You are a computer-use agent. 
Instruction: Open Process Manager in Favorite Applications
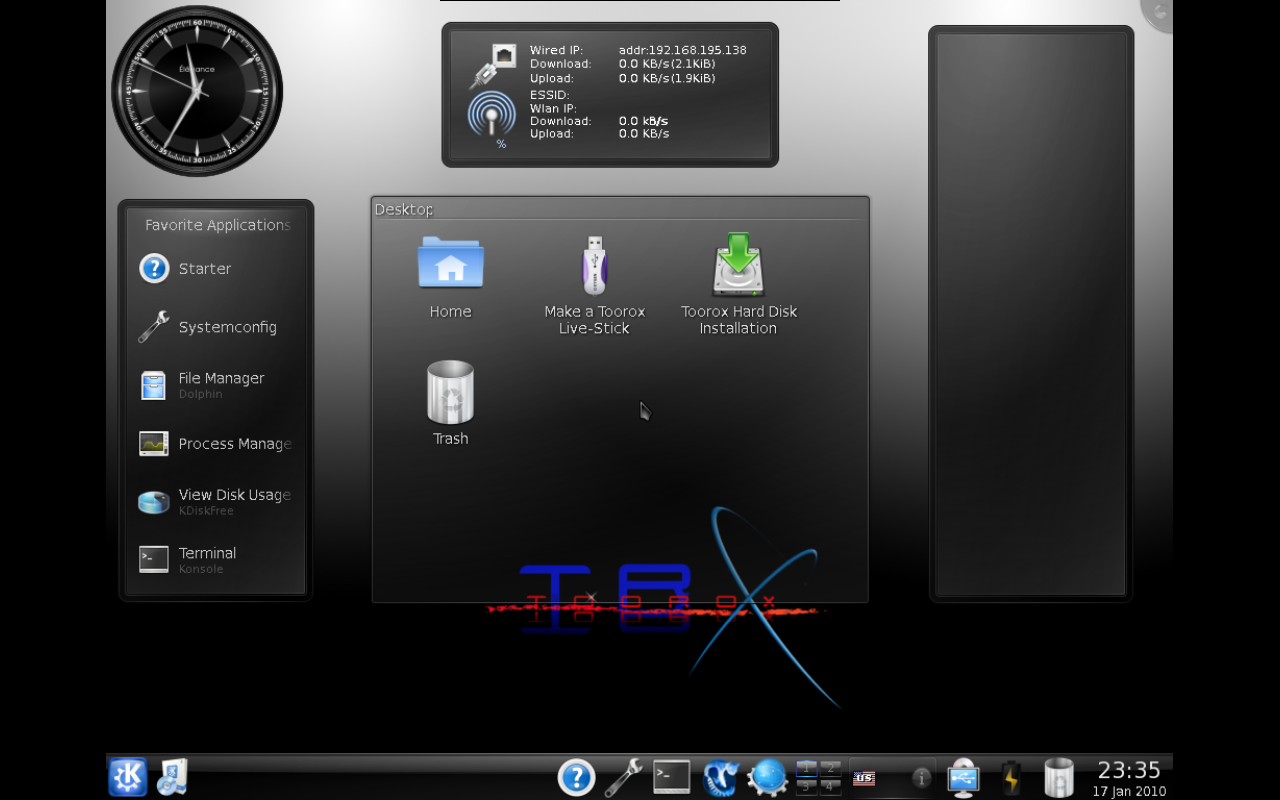tap(216, 443)
